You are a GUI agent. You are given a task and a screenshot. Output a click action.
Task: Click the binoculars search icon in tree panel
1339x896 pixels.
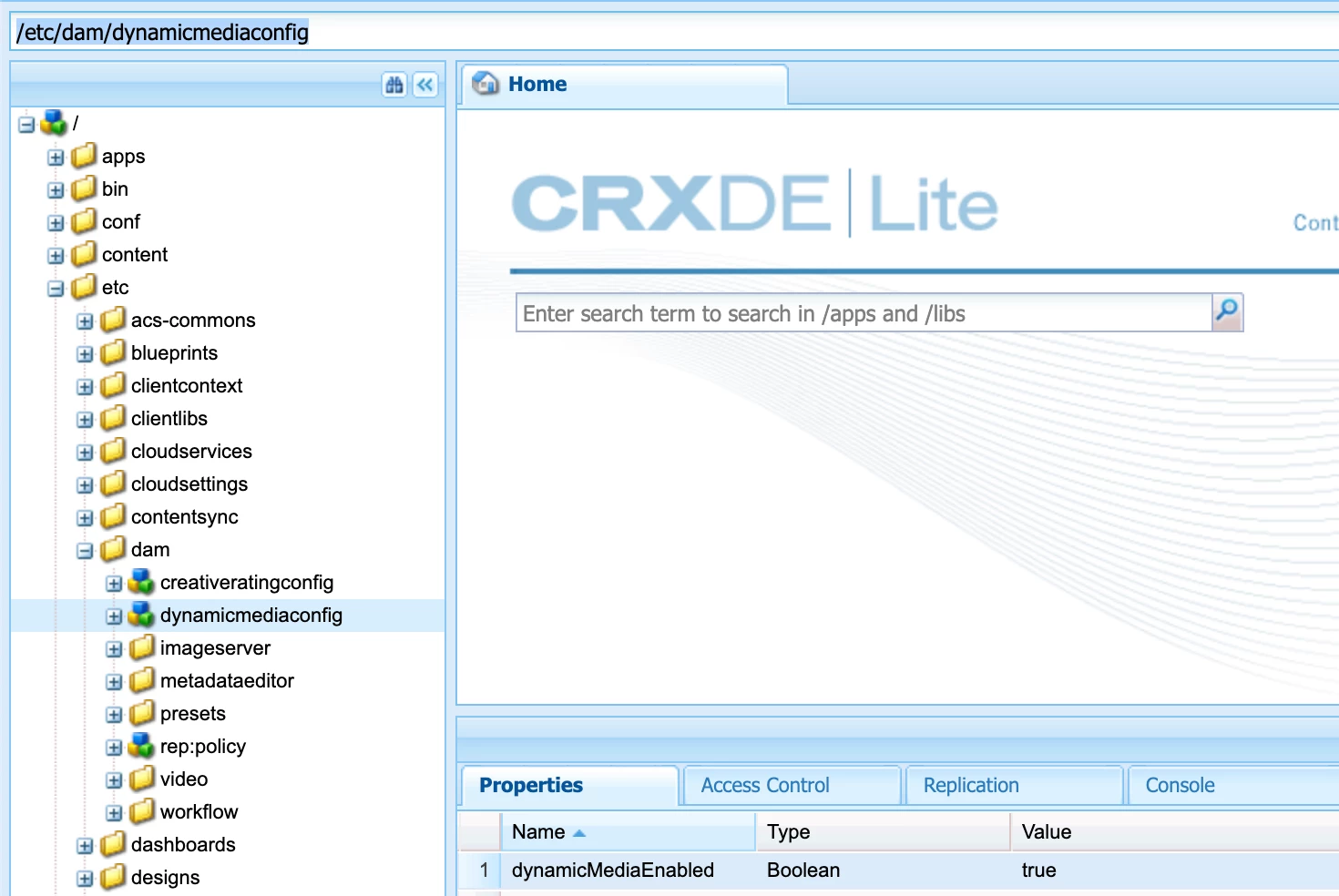394,85
